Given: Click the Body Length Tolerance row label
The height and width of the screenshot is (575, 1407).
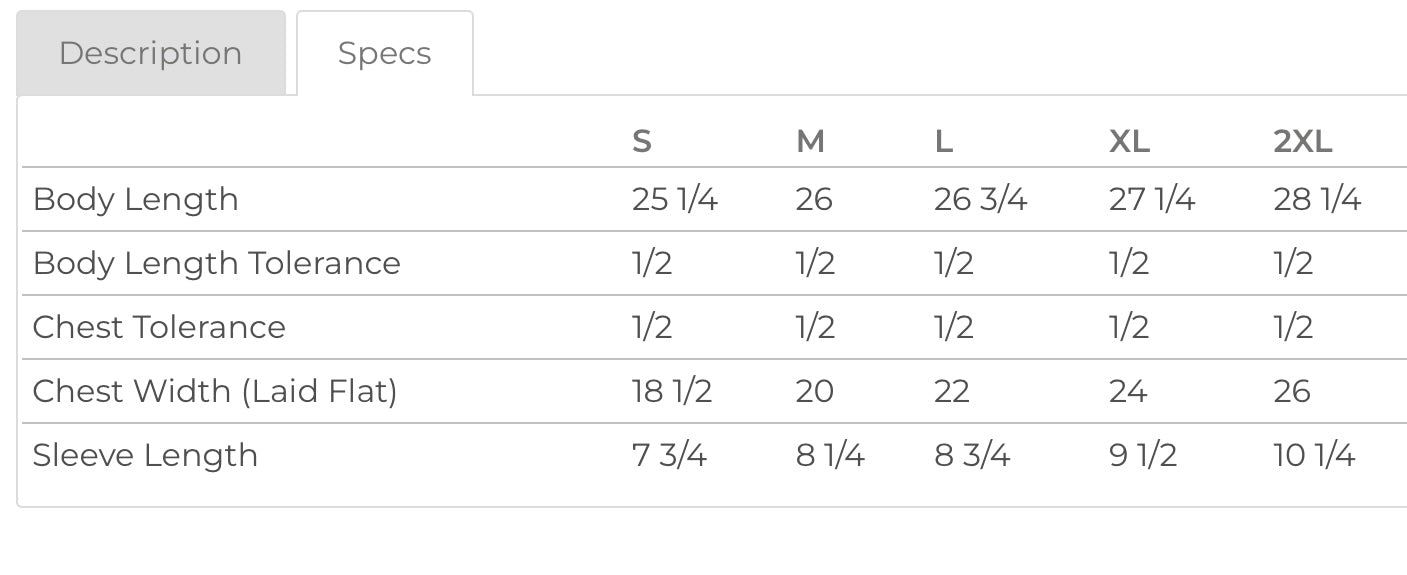Looking at the screenshot, I should [x=217, y=263].
